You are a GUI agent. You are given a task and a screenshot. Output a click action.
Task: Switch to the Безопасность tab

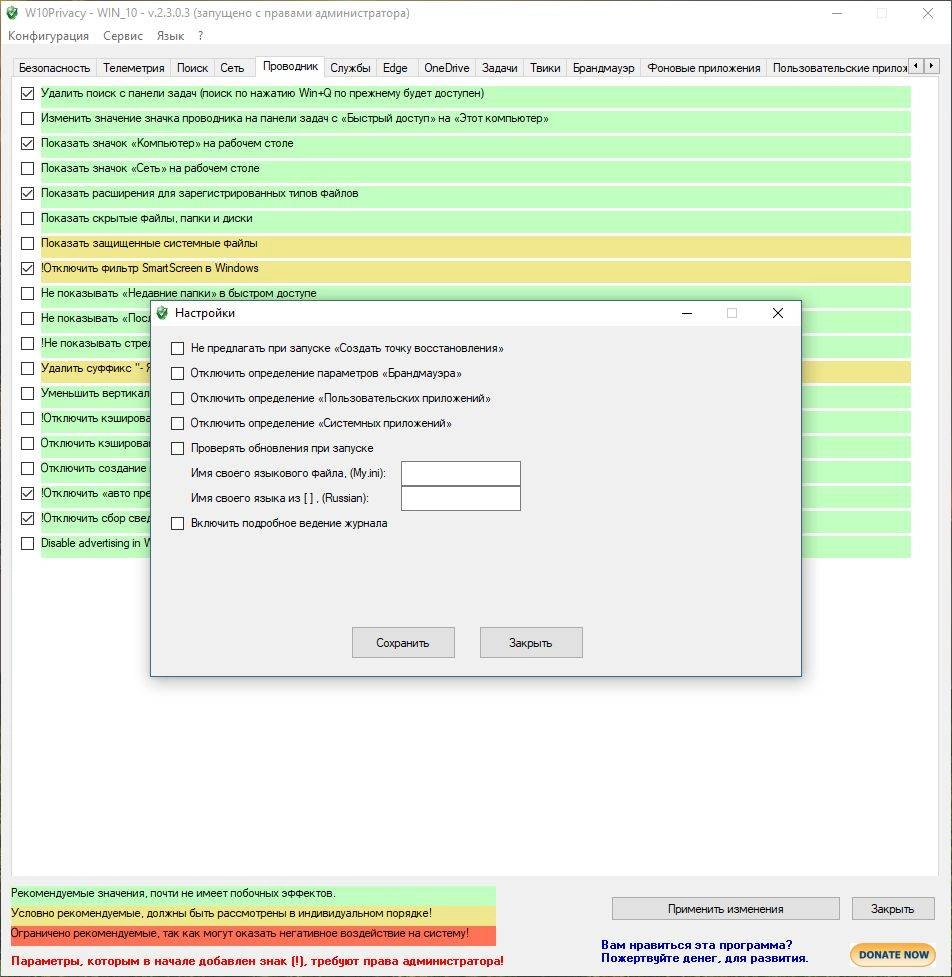[x=54, y=68]
